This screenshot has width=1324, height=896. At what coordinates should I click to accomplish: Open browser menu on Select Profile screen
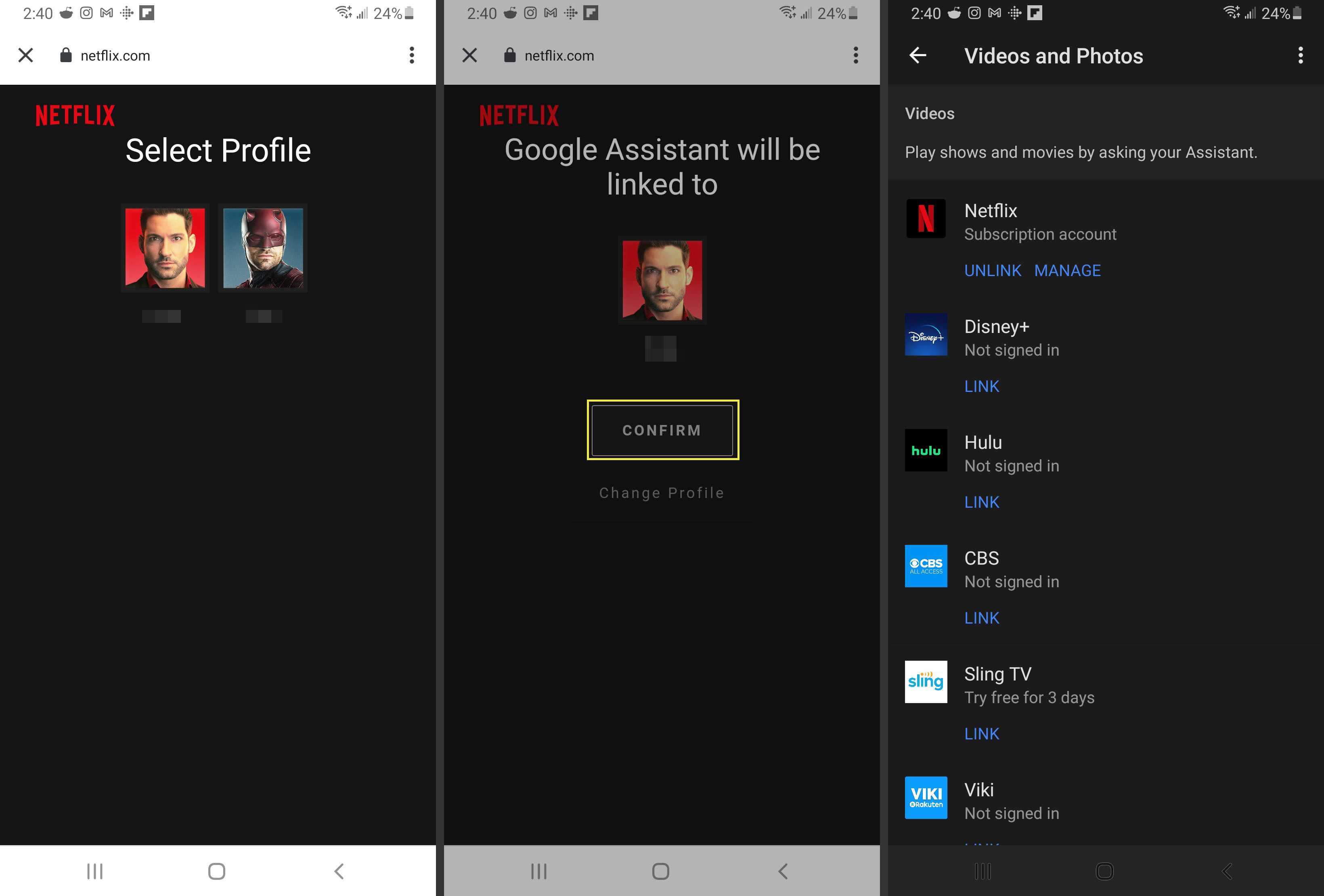(x=411, y=55)
